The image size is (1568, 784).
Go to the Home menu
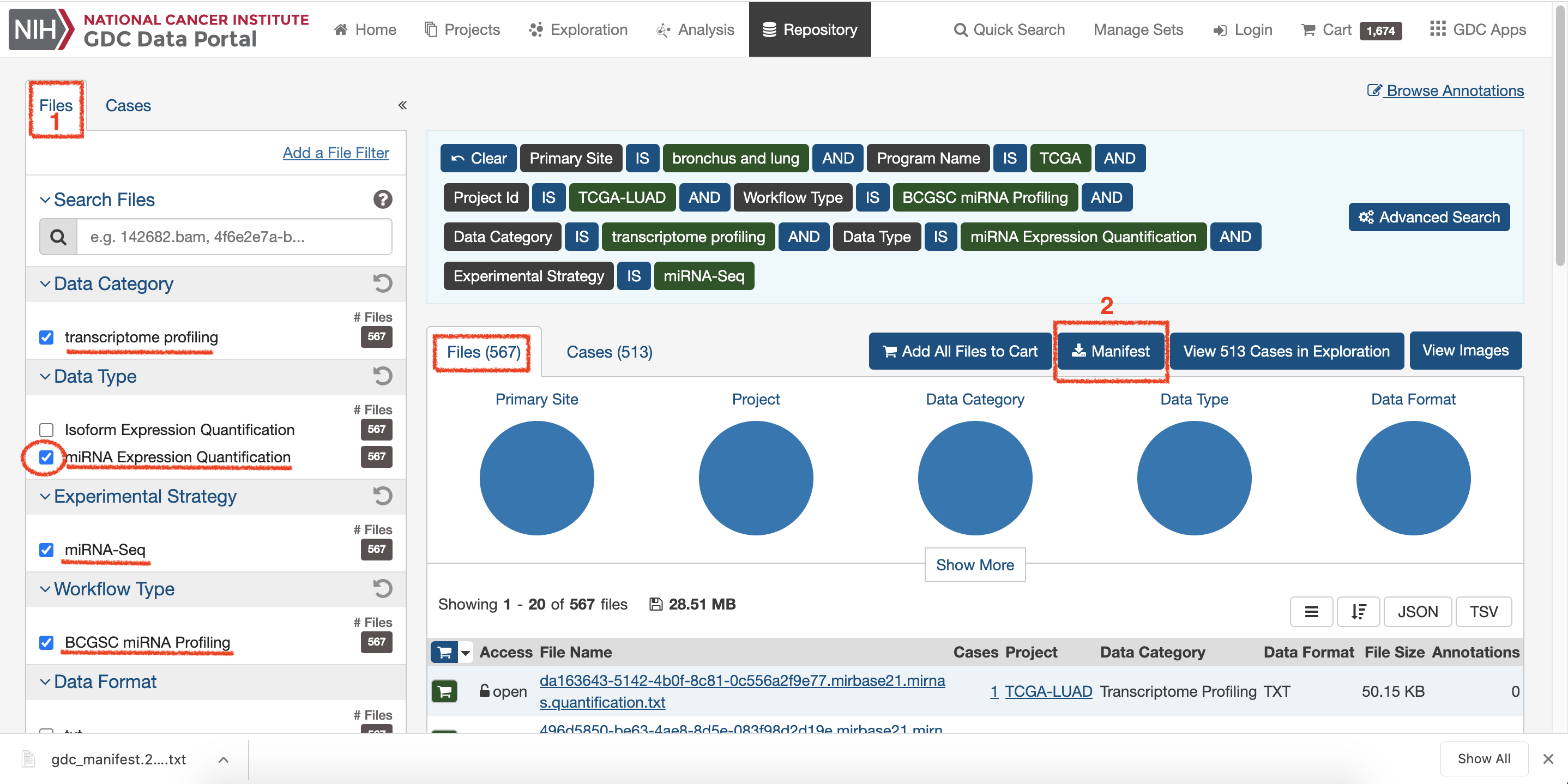pos(365,29)
